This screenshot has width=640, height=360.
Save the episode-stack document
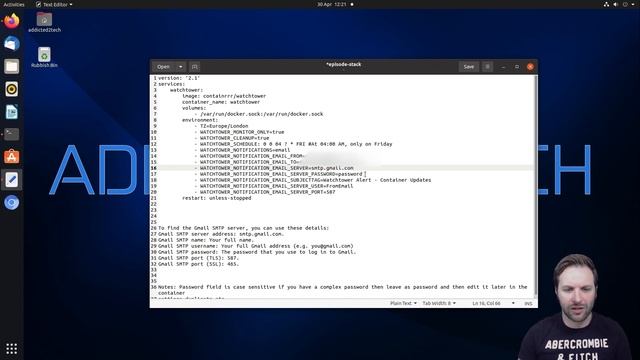(469, 67)
